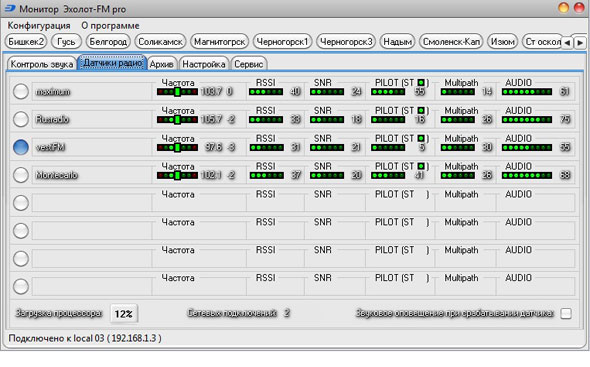Click the Rusradio station name field
The width and height of the screenshot is (590, 367).
tap(91, 119)
